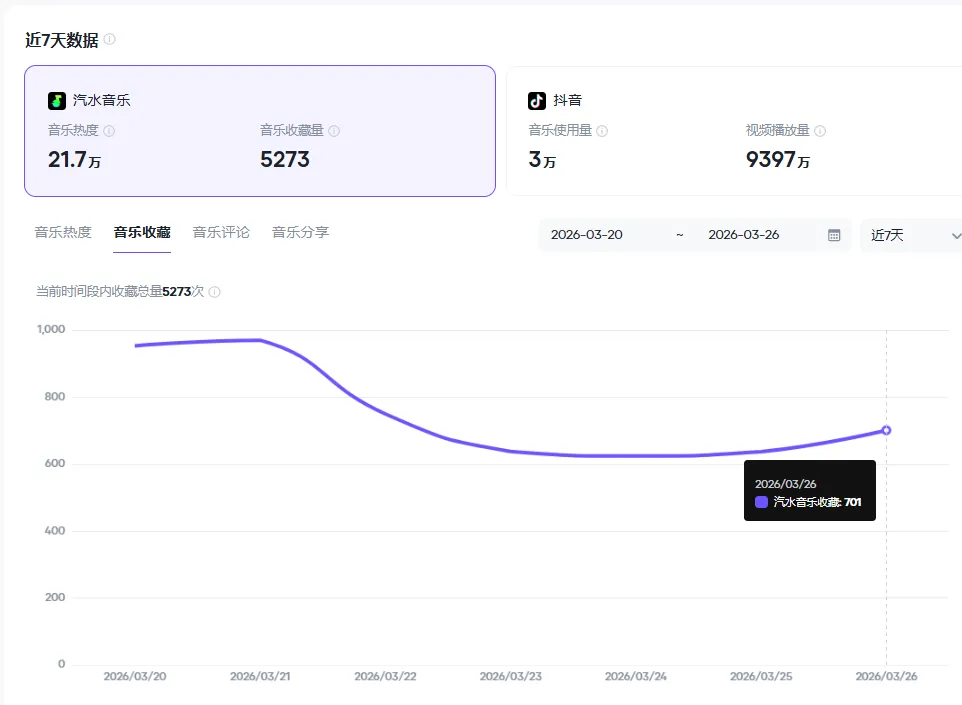Click the tooltip showing 汽水音乐收藏 701
The width and height of the screenshot is (962, 705).
[810, 490]
